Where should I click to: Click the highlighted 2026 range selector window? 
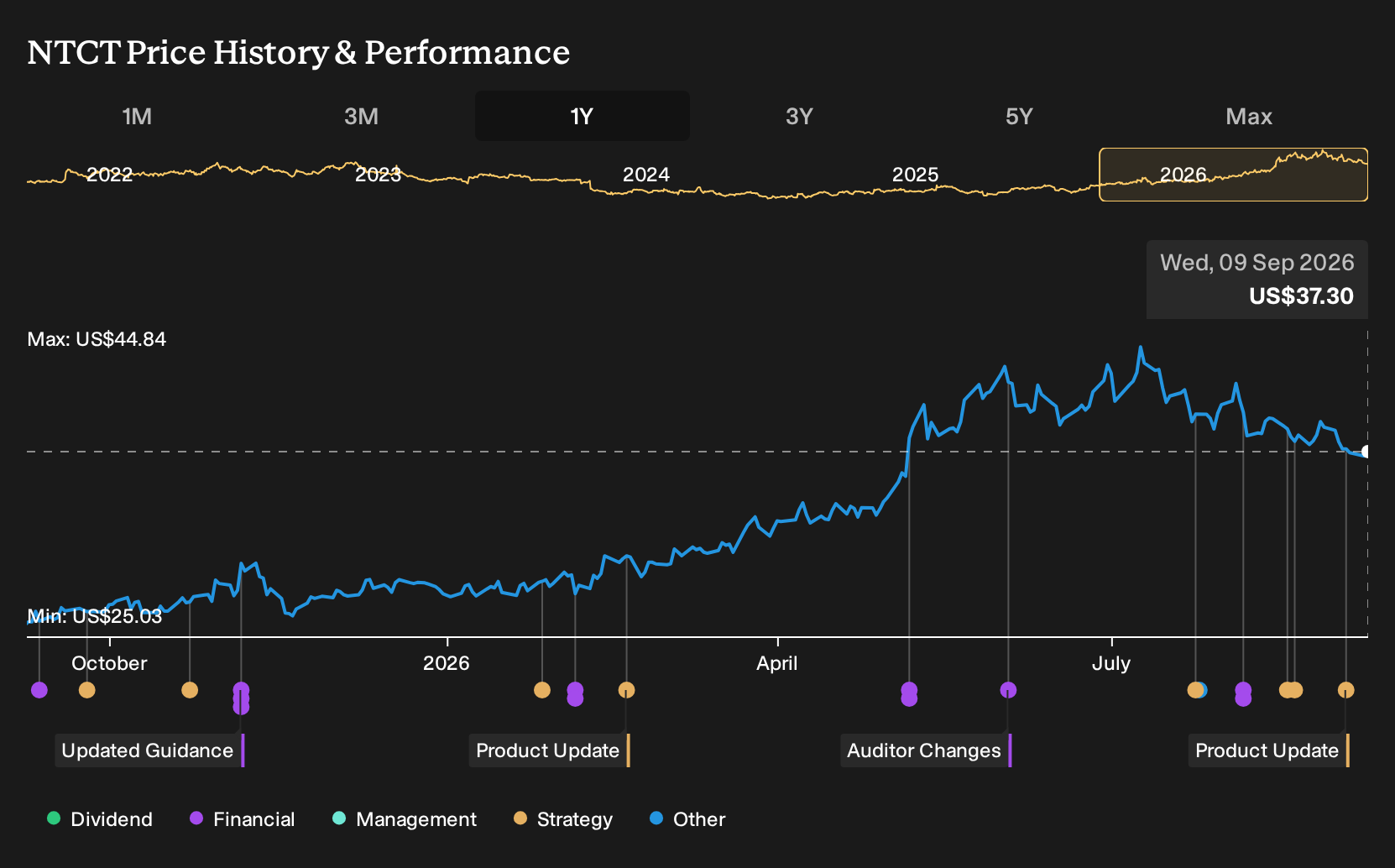coord(1233,175)
